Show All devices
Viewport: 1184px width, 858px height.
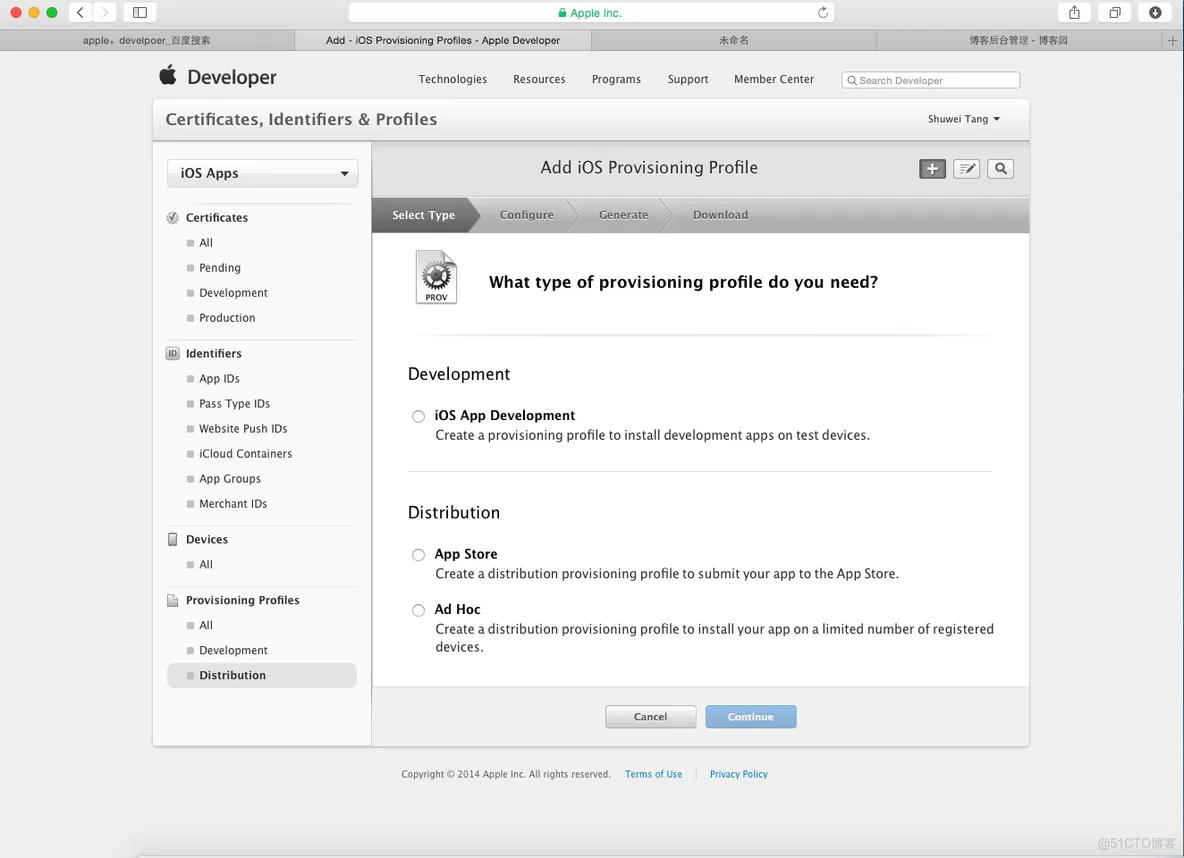click(x=206, y=565)
